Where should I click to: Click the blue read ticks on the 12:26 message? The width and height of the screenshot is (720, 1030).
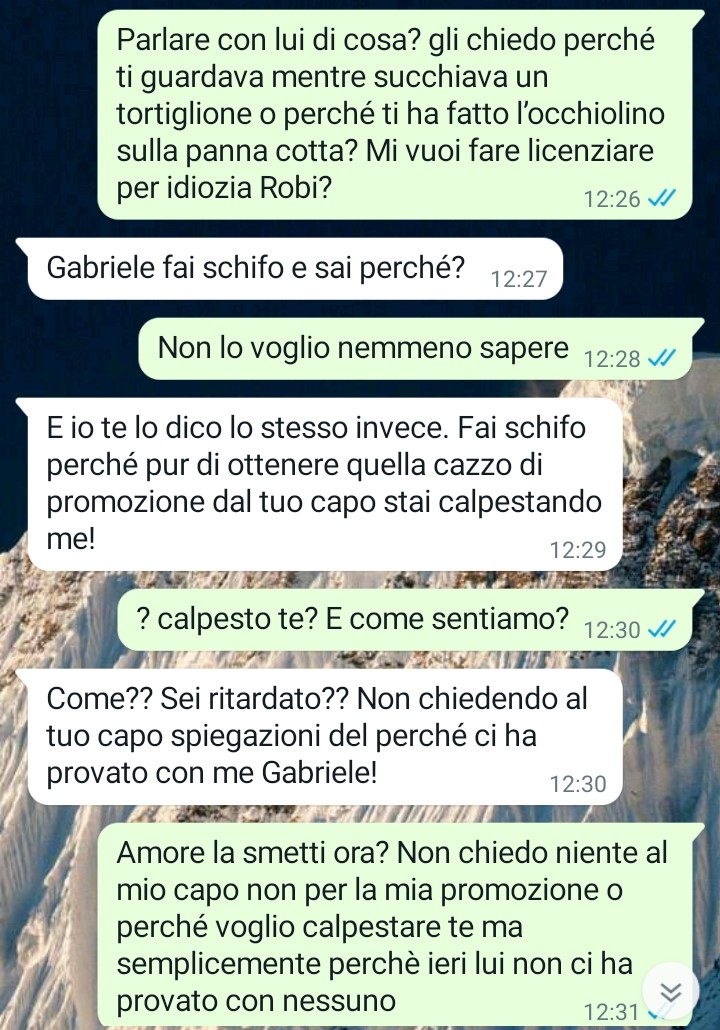661,198
